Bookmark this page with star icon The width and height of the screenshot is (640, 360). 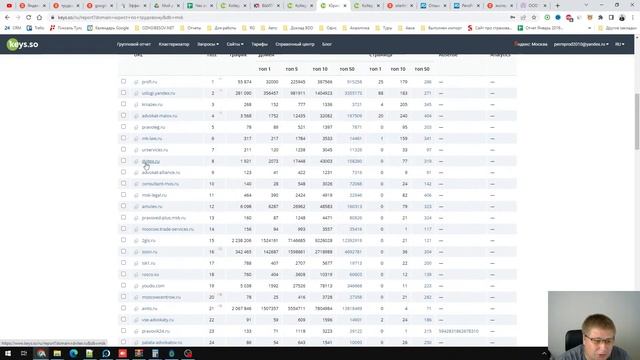pos(534,18)
